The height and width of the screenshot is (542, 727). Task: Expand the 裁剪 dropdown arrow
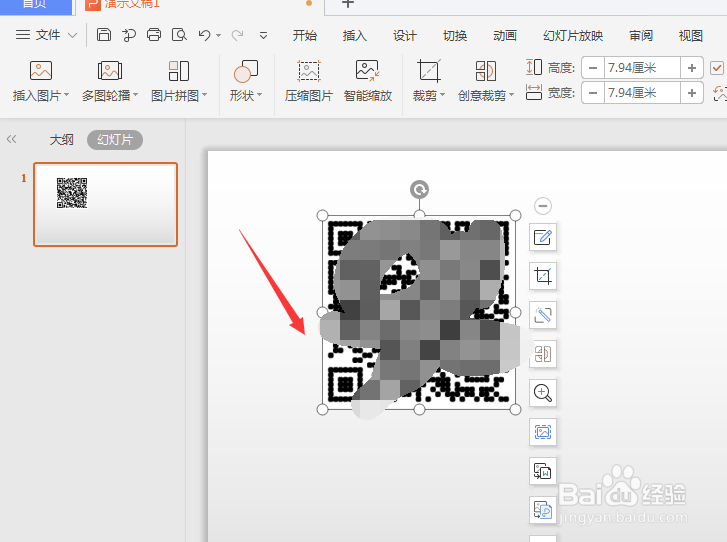click(x=442, y=95)
